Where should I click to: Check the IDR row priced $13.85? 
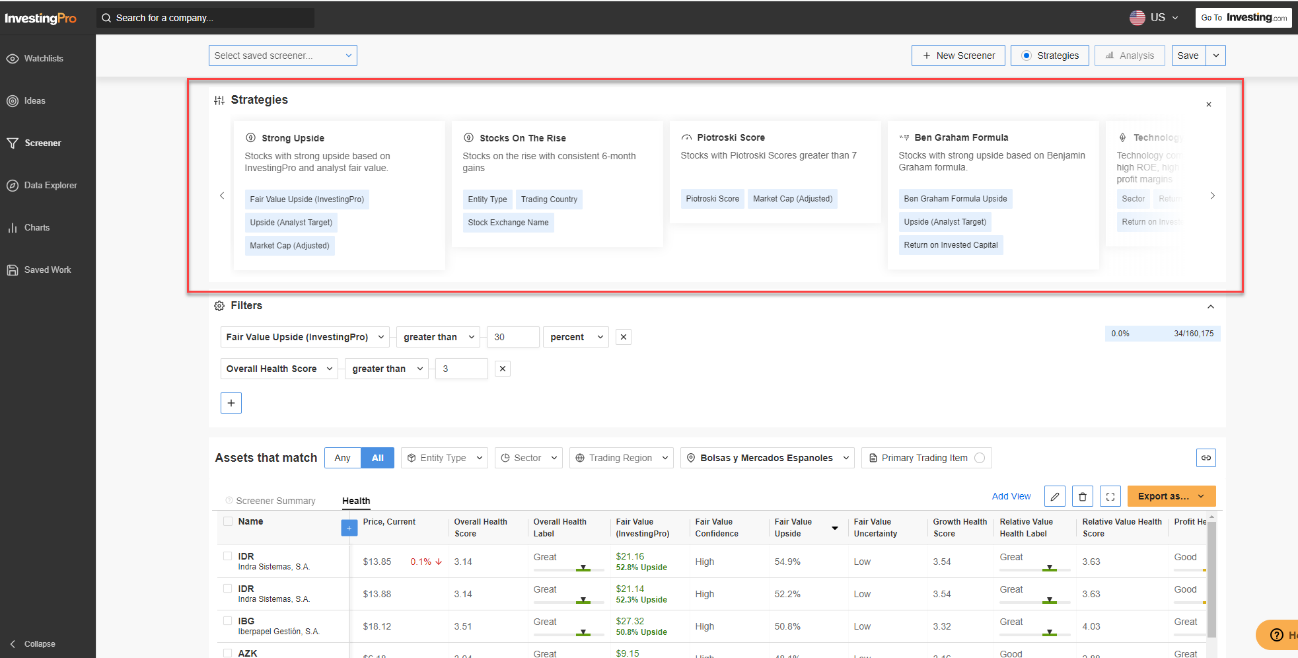click(227, 556)
